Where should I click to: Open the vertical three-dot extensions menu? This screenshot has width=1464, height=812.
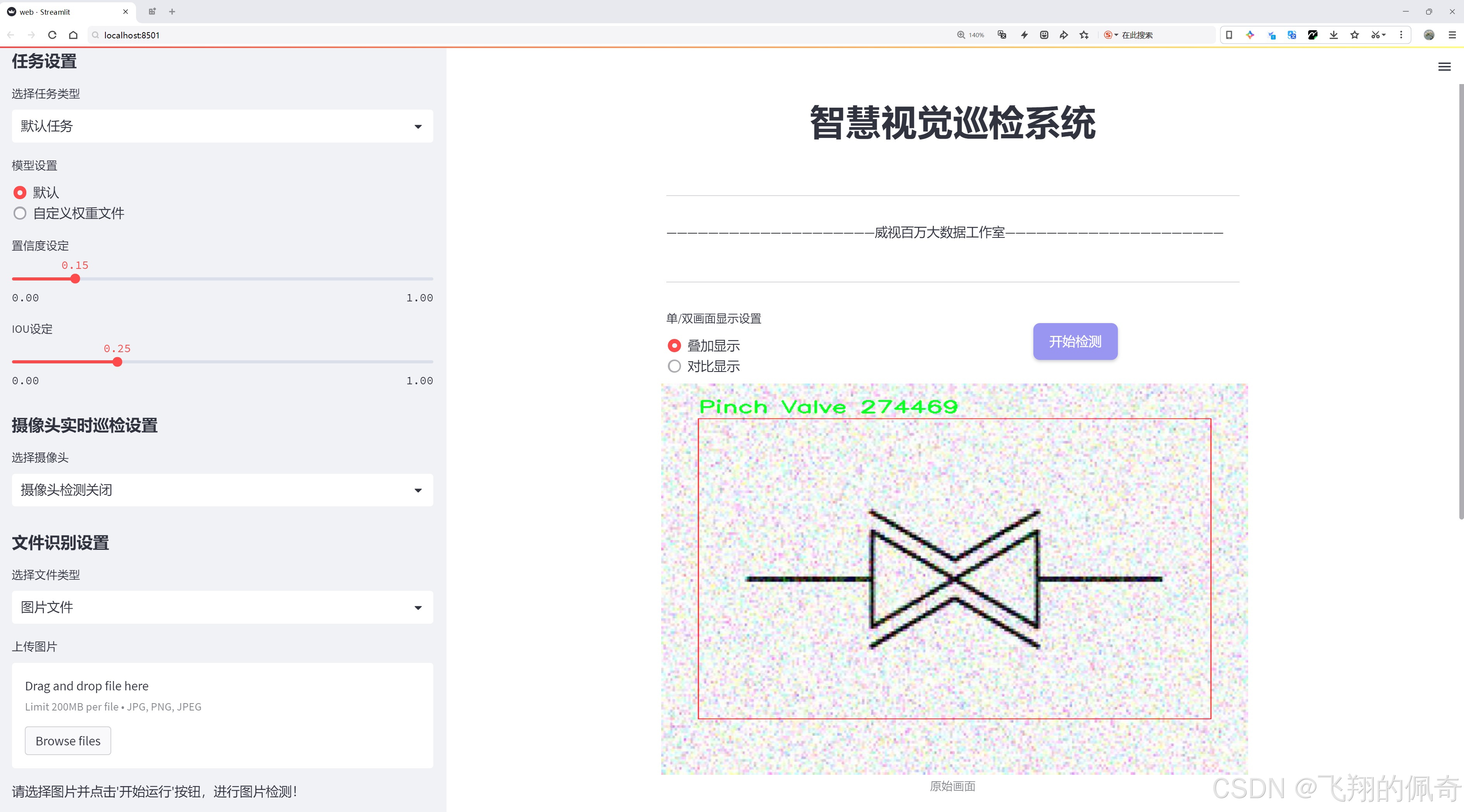[1401, 35]
